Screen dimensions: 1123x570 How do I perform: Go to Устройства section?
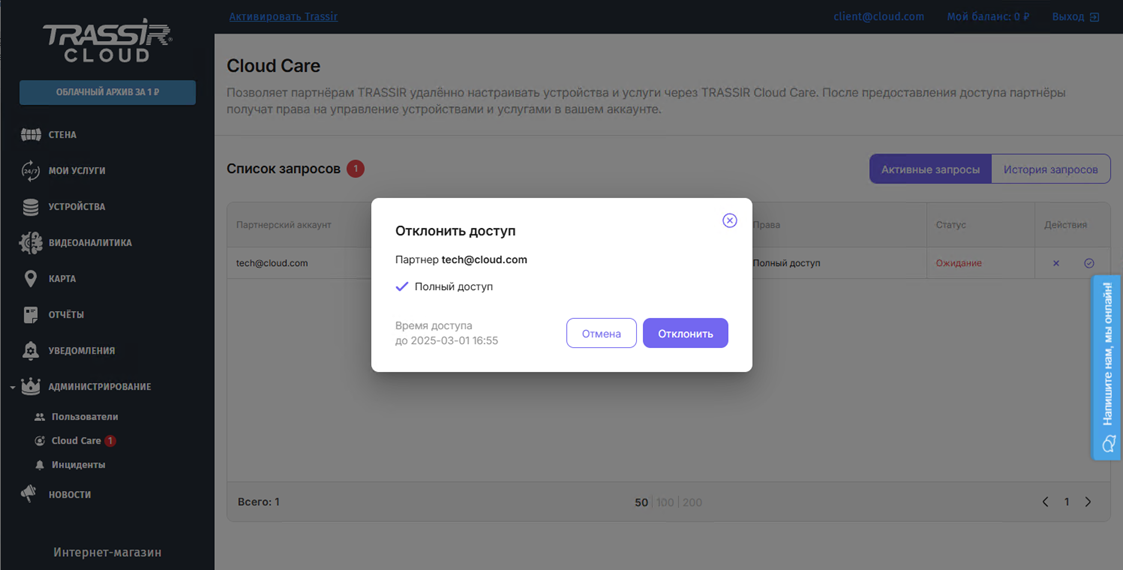tap(76, 207)
